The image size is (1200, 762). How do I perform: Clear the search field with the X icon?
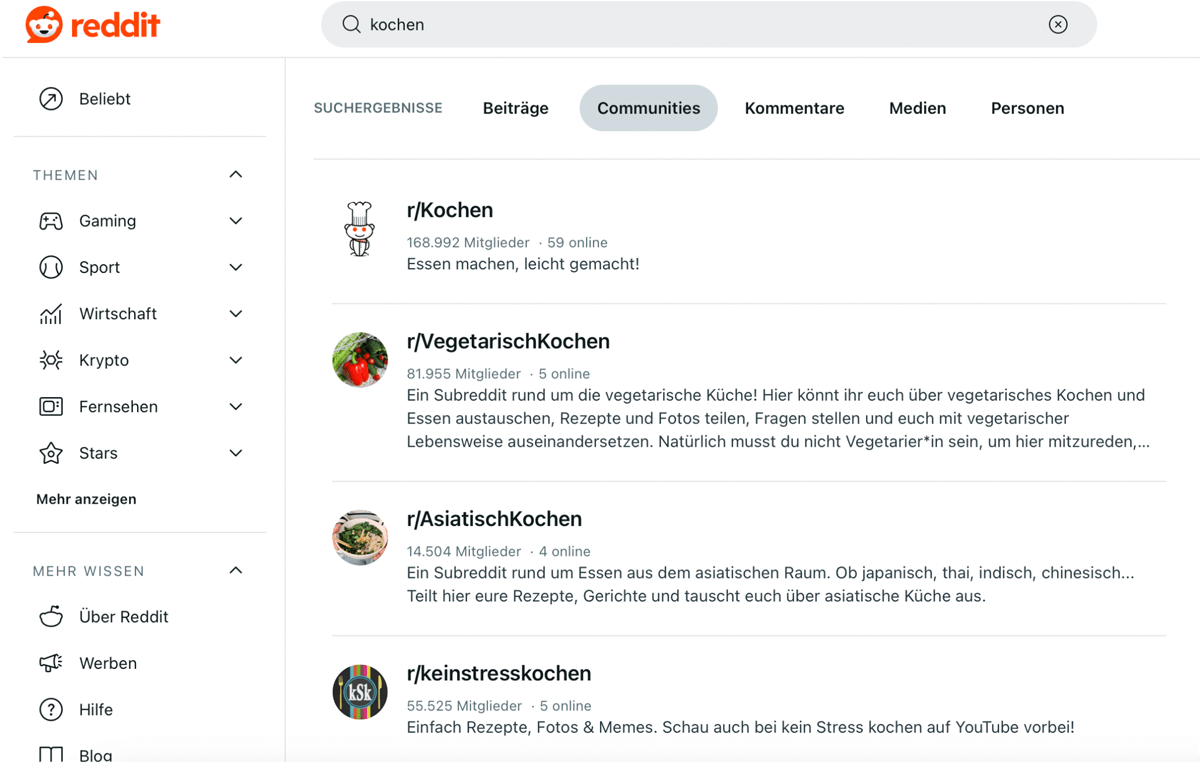coord(1058,24)
